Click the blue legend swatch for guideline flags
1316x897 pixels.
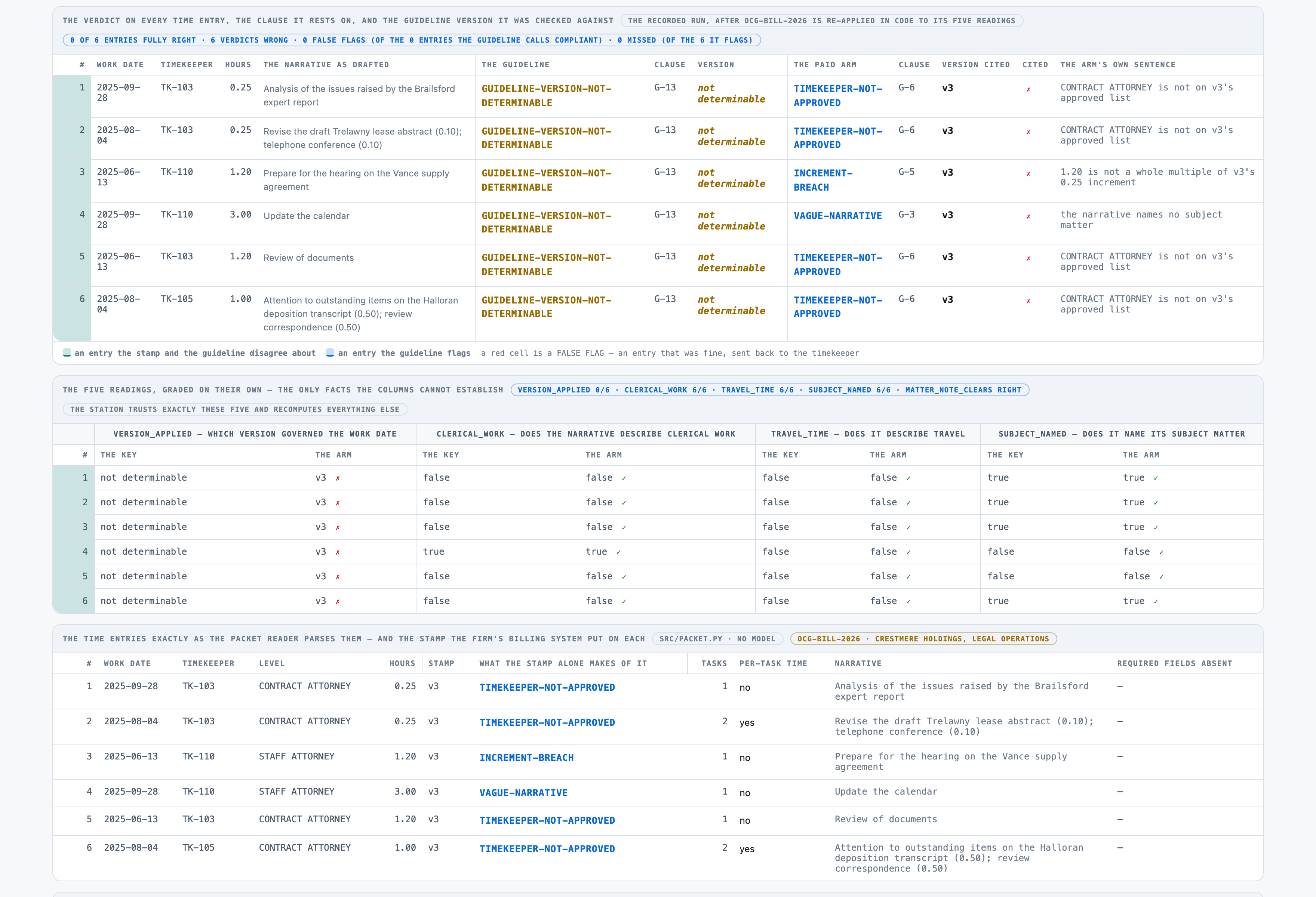[x=330, y=353]
